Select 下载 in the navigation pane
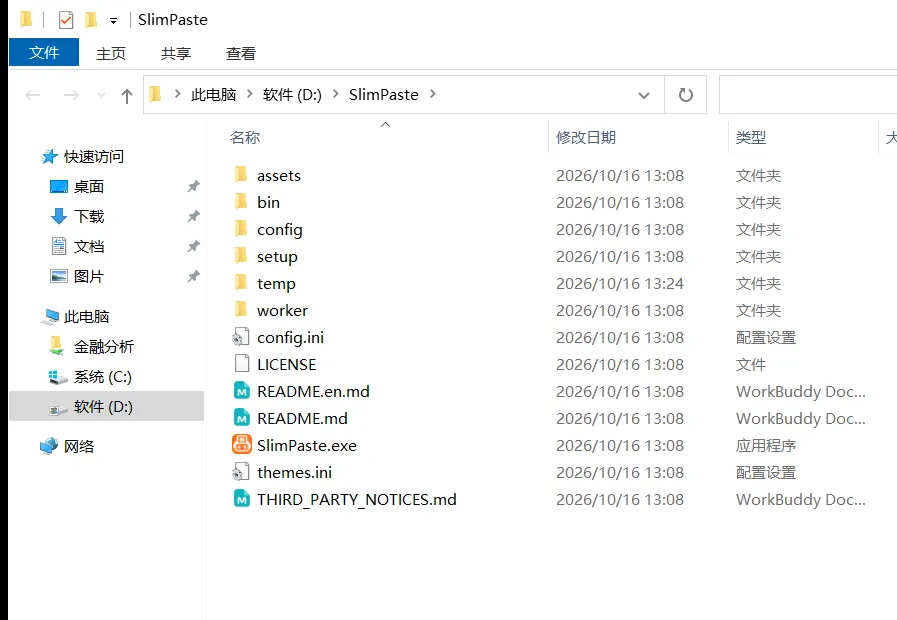 coord(89,216)
